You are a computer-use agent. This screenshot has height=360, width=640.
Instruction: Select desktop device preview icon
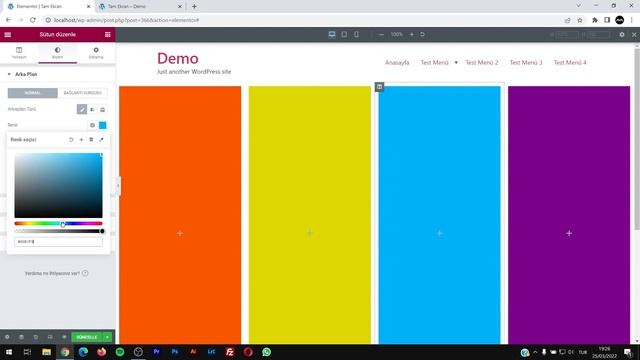click(332, 35)
